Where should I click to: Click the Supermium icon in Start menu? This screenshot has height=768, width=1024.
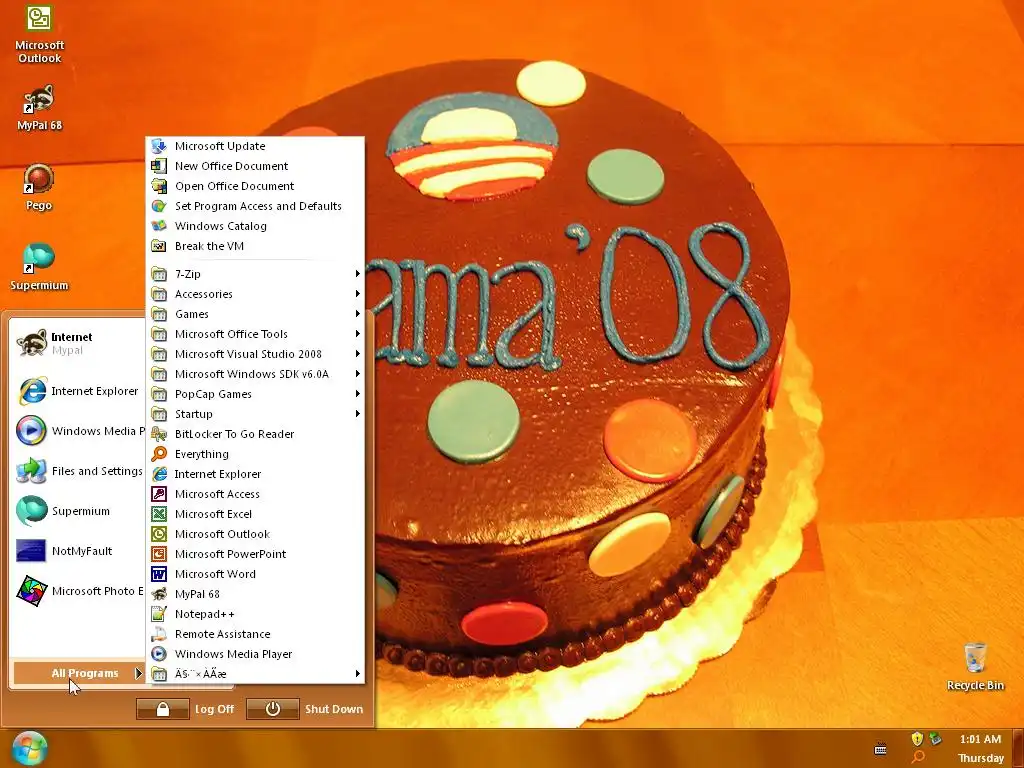31,511
